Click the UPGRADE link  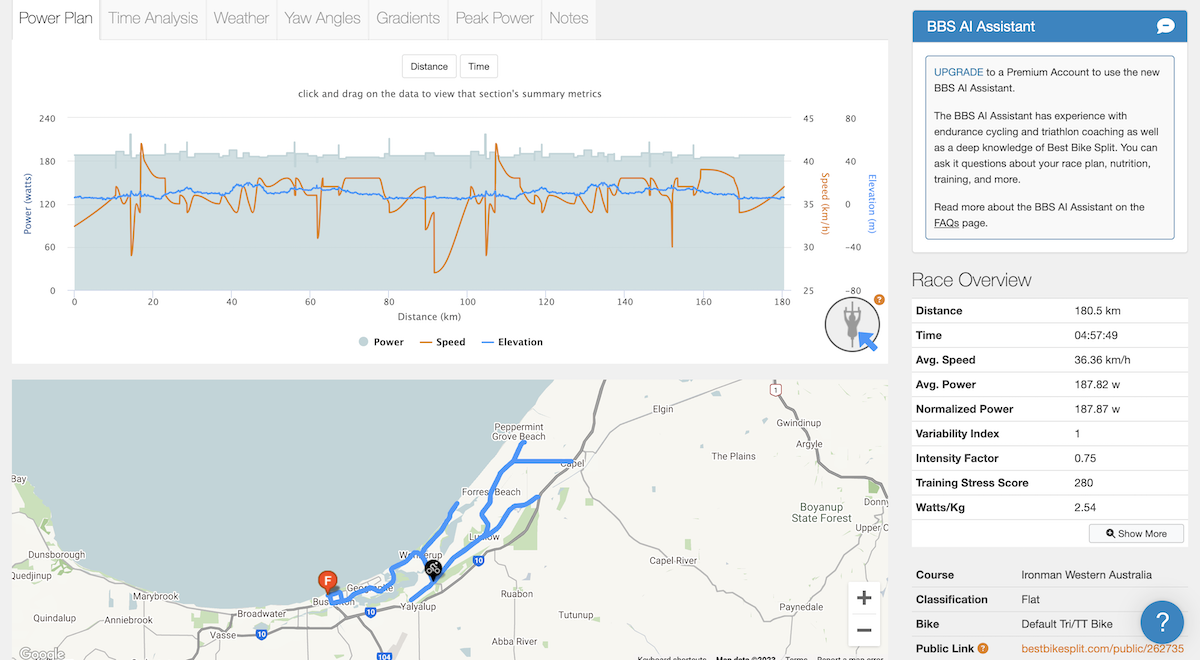pyautogui.click(x=959, y=72)
